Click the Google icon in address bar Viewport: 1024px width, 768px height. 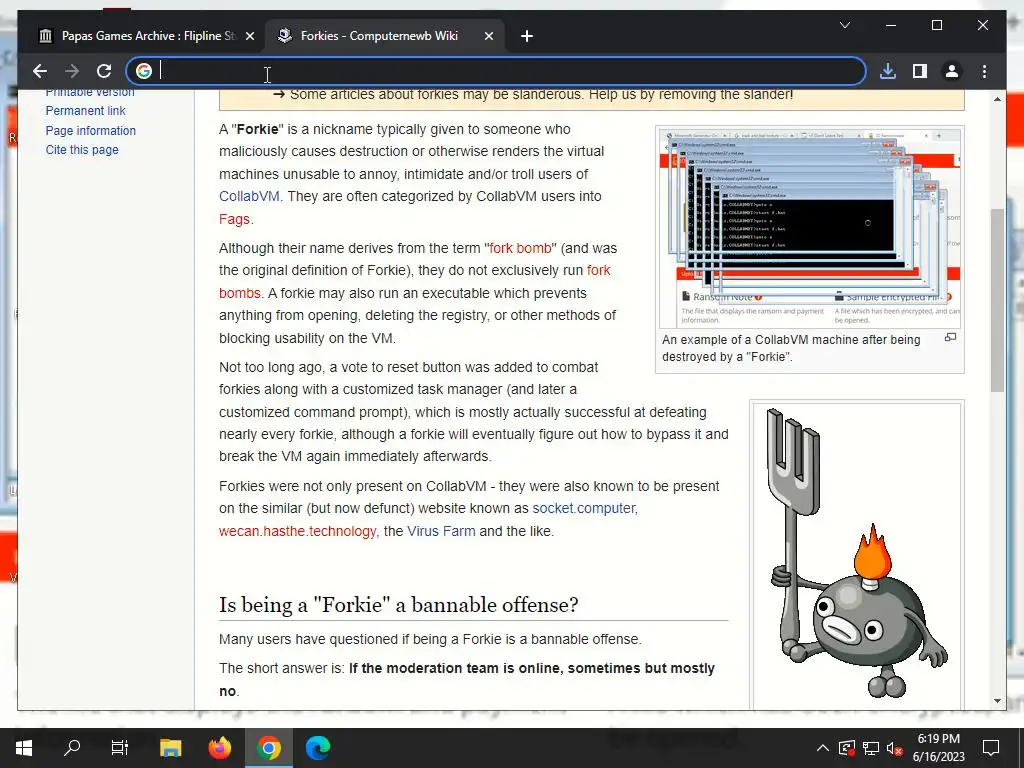click(x=144, y=71)
